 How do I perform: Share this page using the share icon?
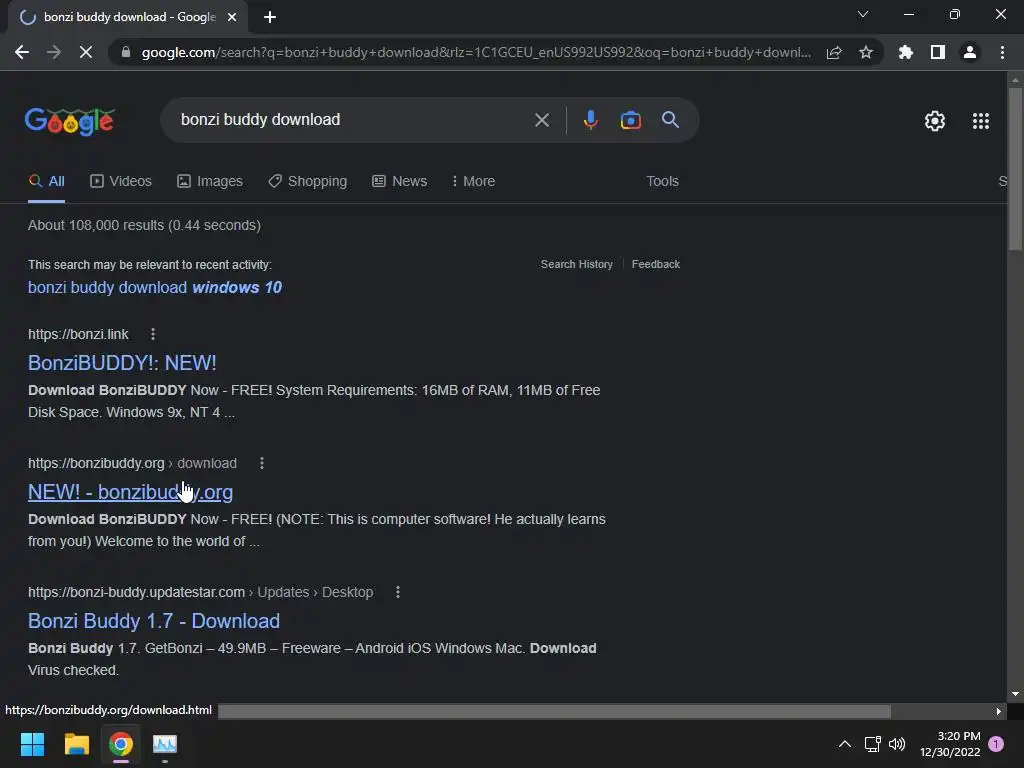pyautogui.click(x=834, y=52)
